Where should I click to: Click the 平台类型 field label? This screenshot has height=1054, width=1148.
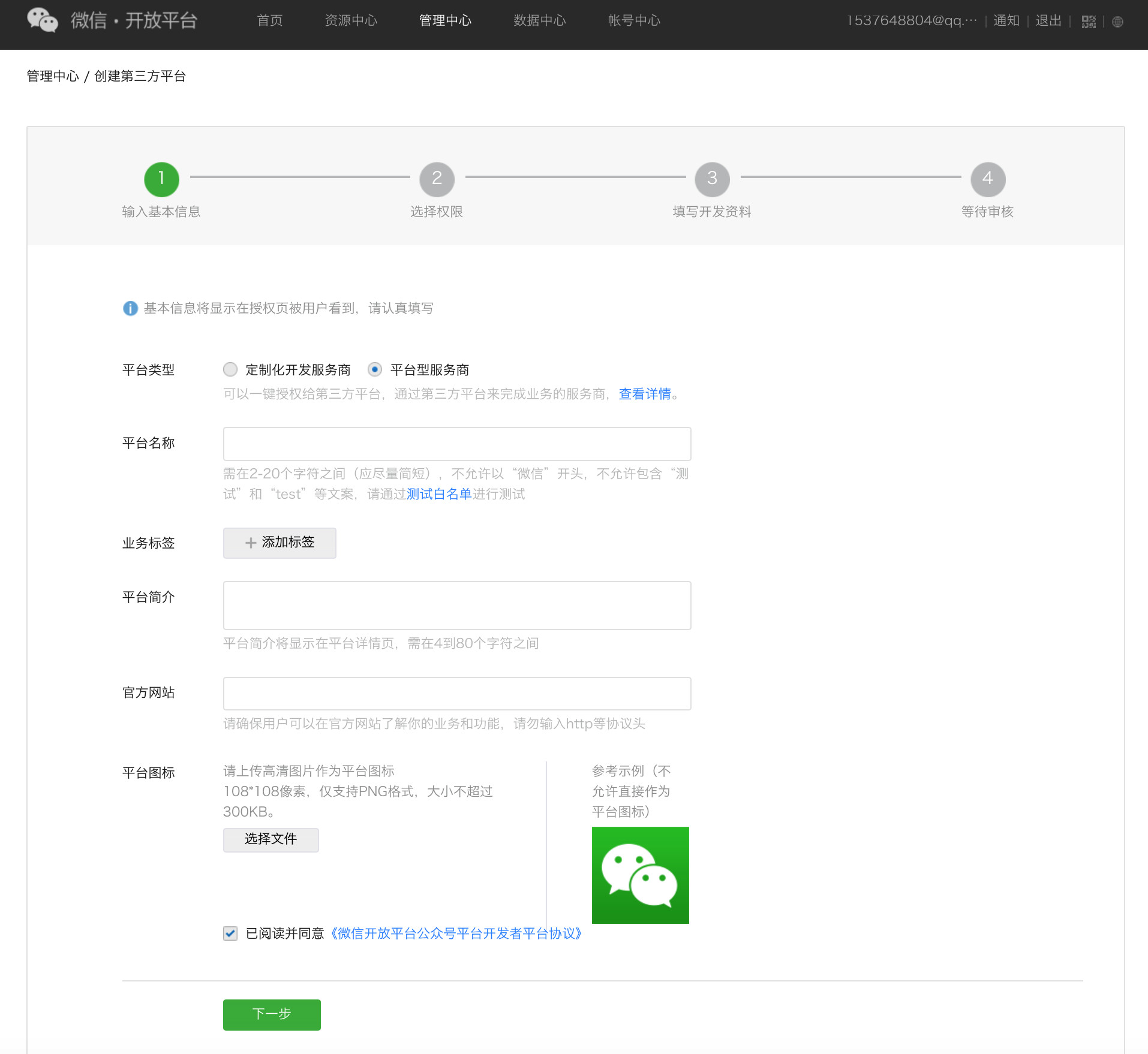(x=148, y=370)
